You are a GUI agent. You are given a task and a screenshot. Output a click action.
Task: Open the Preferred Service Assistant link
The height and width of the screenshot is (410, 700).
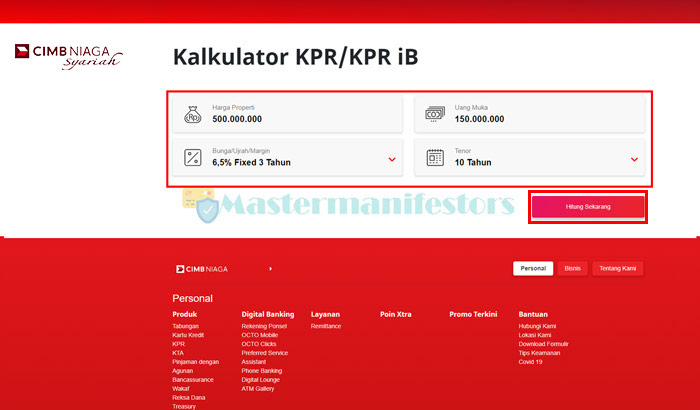(x=265, y=357)
